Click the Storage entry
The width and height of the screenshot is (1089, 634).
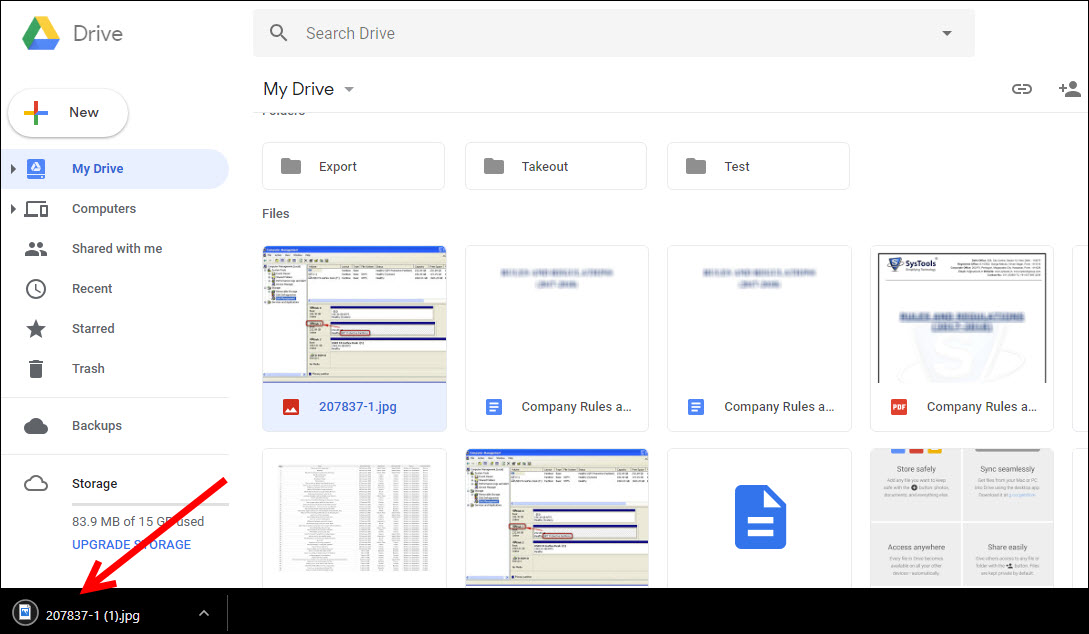coord(94,483)
